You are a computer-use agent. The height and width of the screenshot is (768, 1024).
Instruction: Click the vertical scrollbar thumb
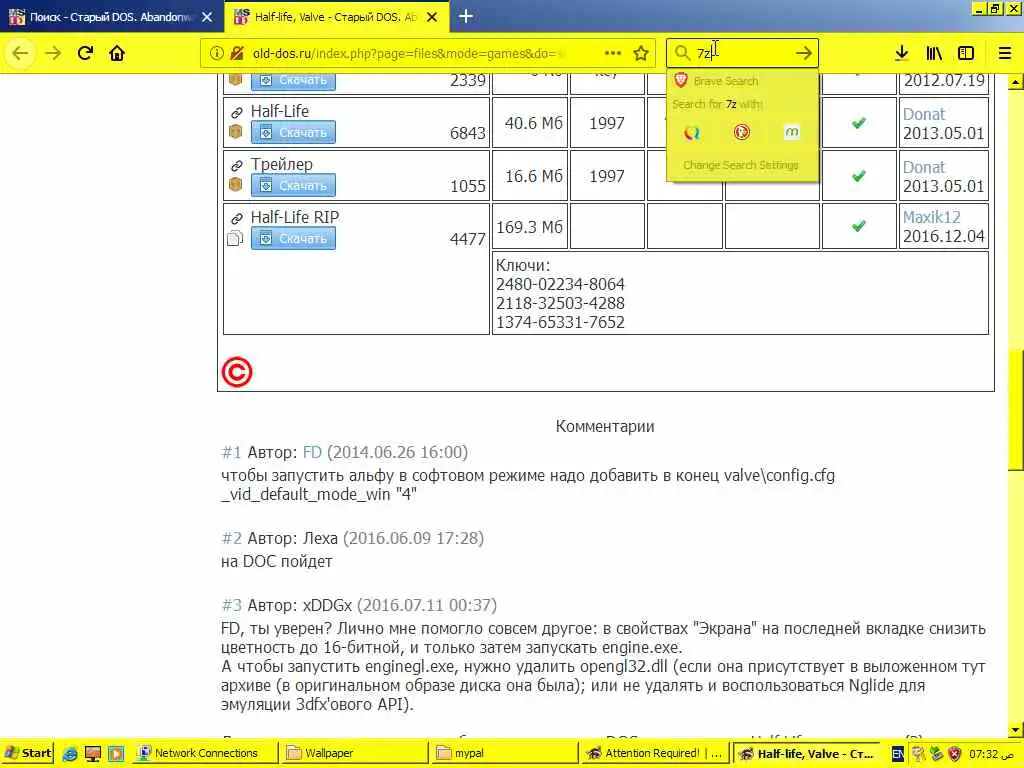coord(1016,409)
